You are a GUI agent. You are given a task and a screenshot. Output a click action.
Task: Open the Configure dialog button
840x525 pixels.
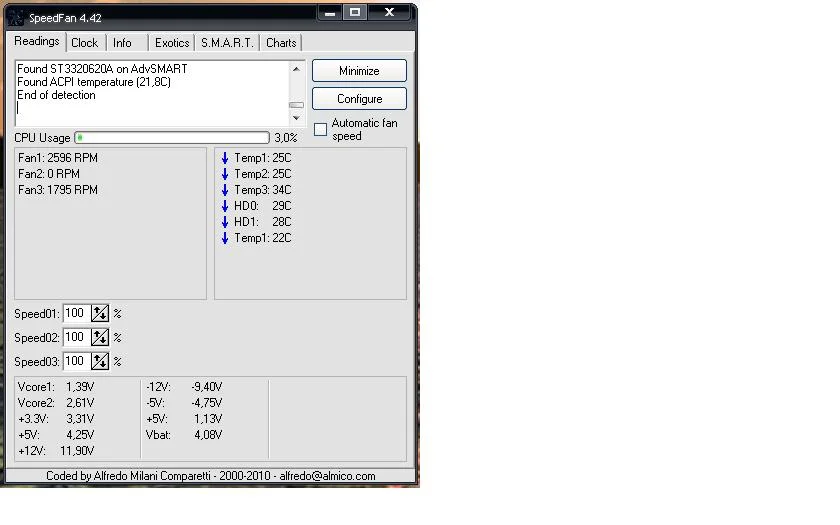(359, 99)
